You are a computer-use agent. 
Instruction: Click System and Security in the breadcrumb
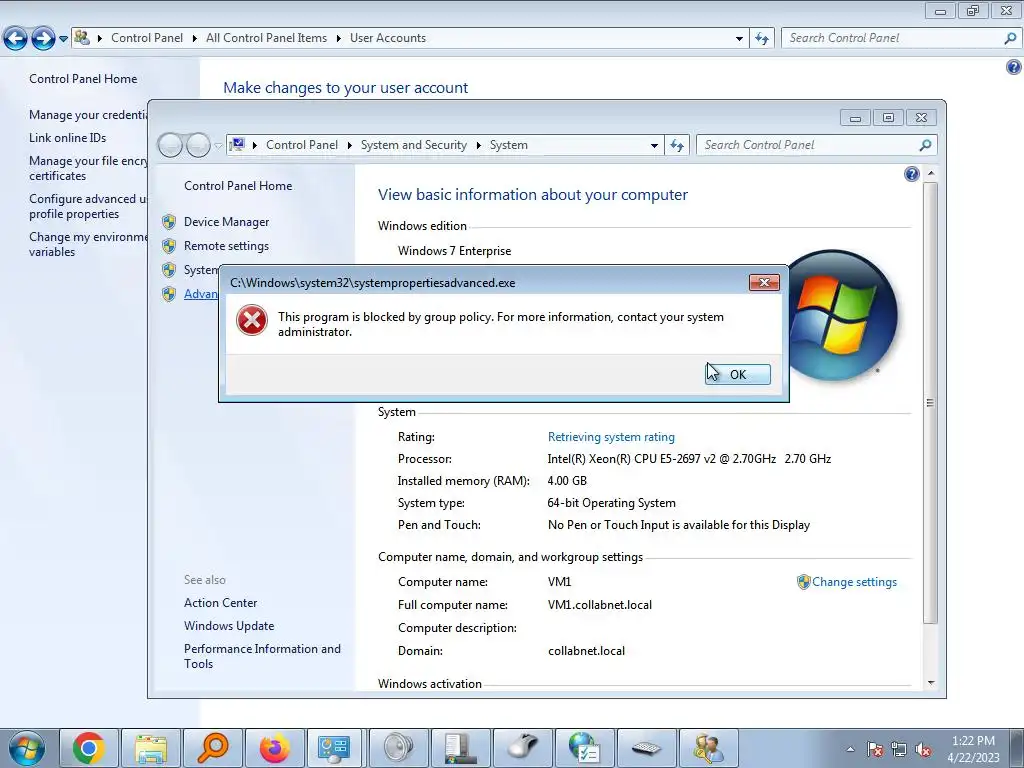413,145
